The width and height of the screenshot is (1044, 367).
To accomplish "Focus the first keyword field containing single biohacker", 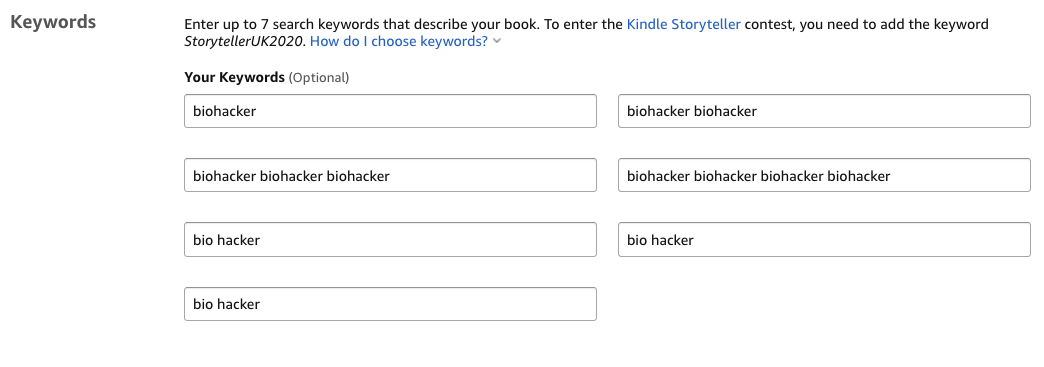I will click(390, 111).
